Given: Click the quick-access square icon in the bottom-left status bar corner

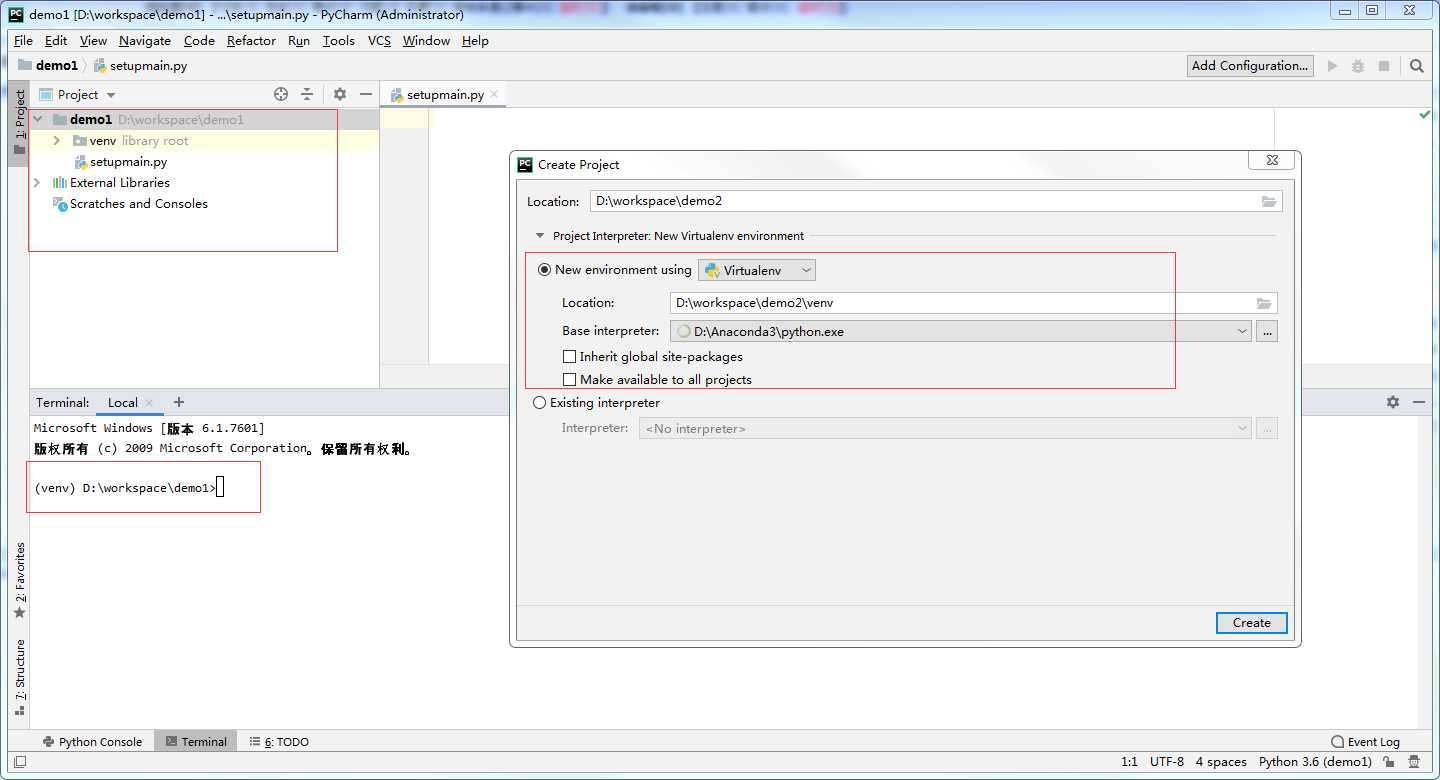Looking at the screenshot, I should (20, 762).
